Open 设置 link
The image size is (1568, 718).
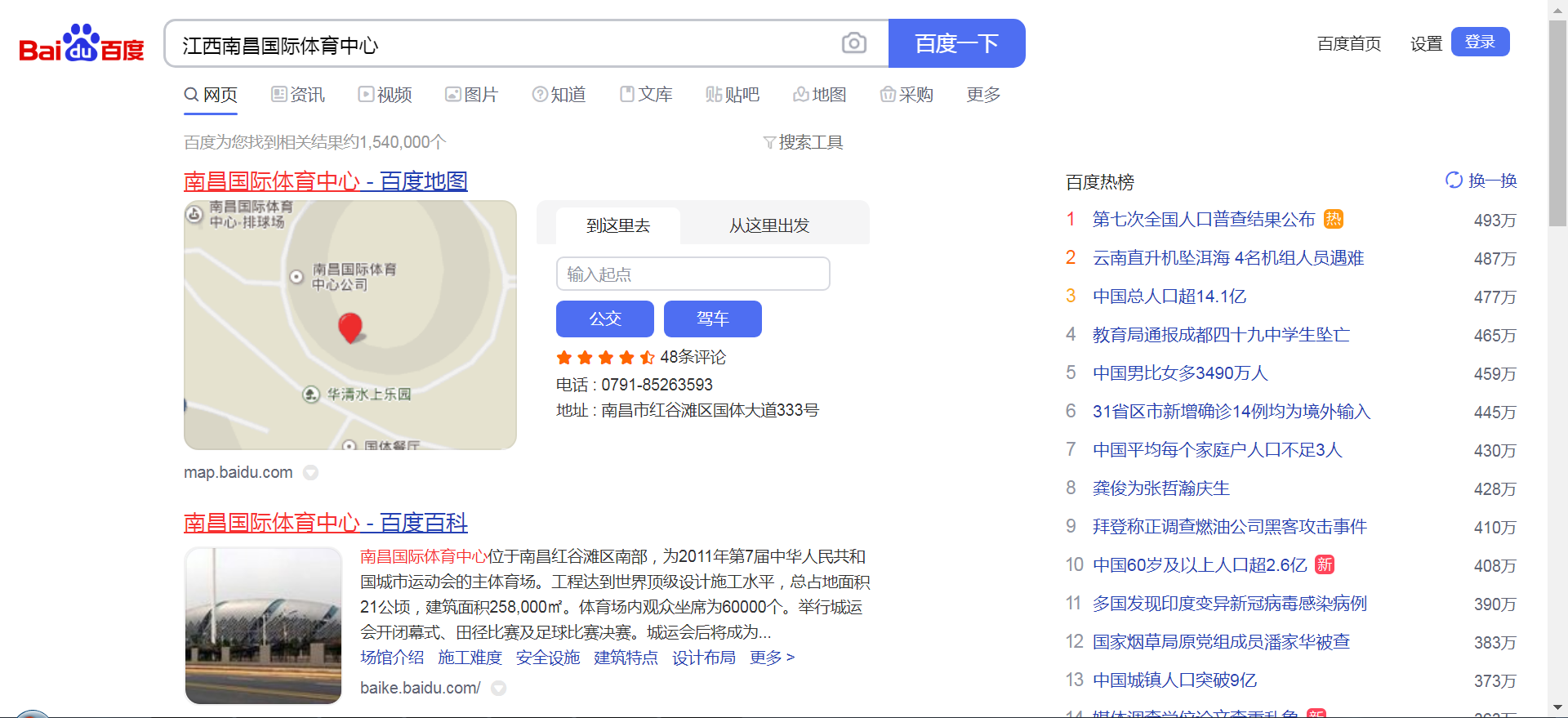[x=1426, y=43]
